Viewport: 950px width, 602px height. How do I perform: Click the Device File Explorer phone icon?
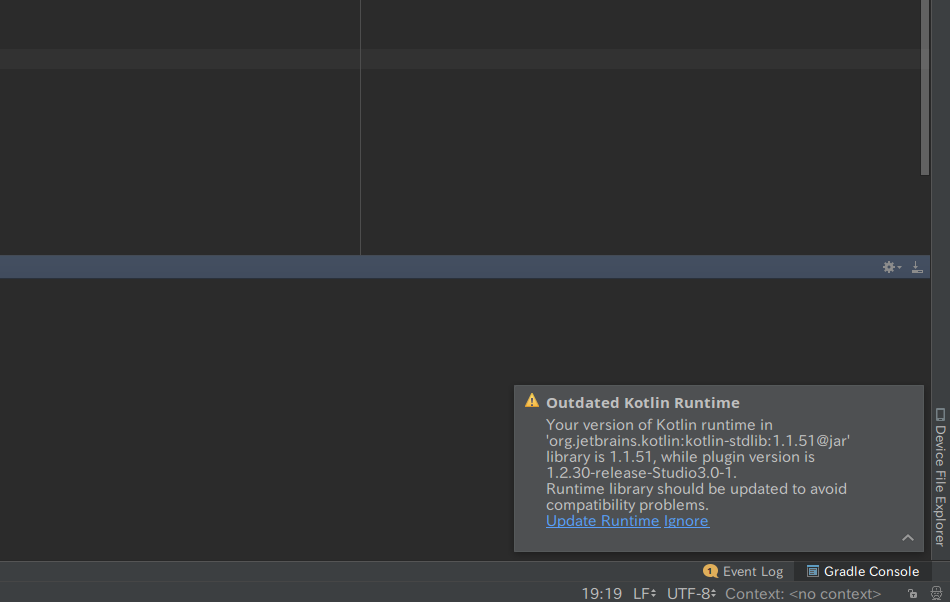point(940,415)
